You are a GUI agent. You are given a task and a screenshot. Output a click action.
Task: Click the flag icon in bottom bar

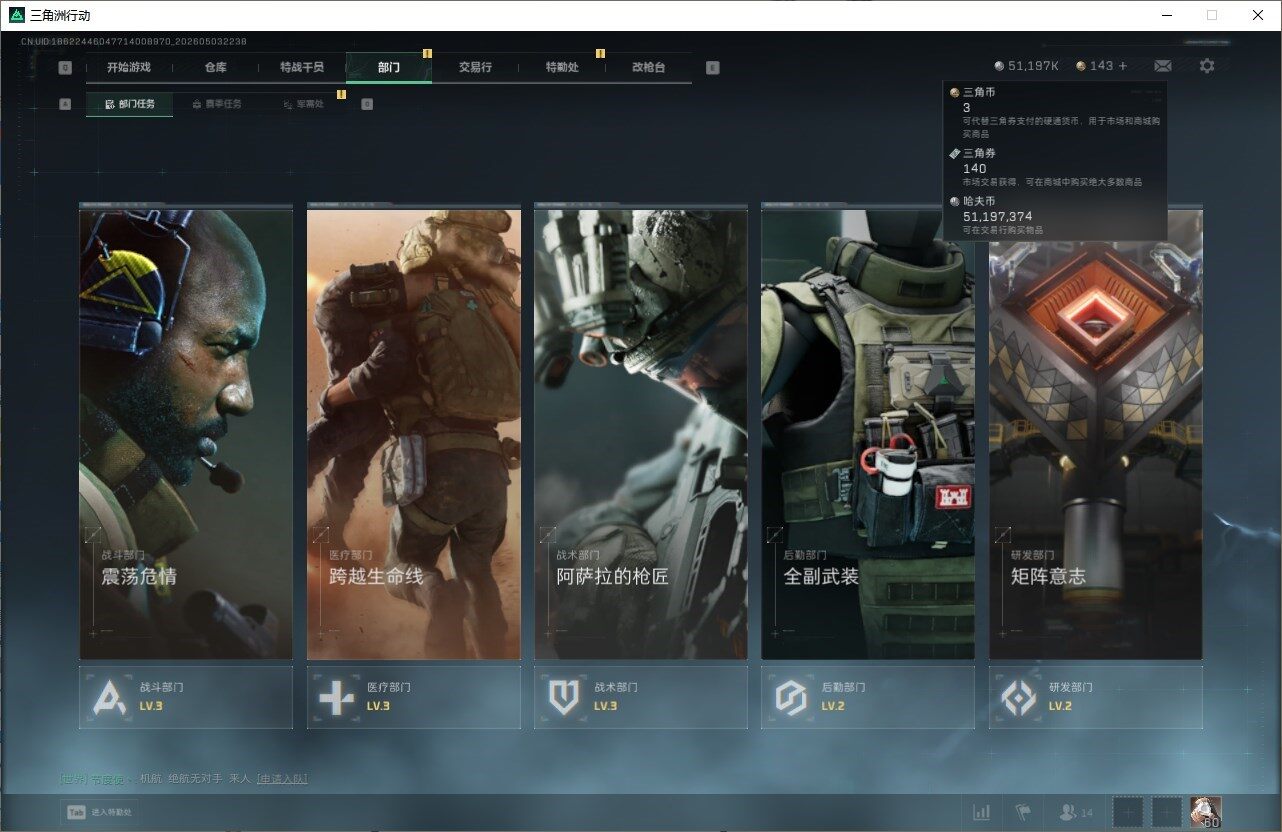pyautogui.click(x=1022, y=813)
